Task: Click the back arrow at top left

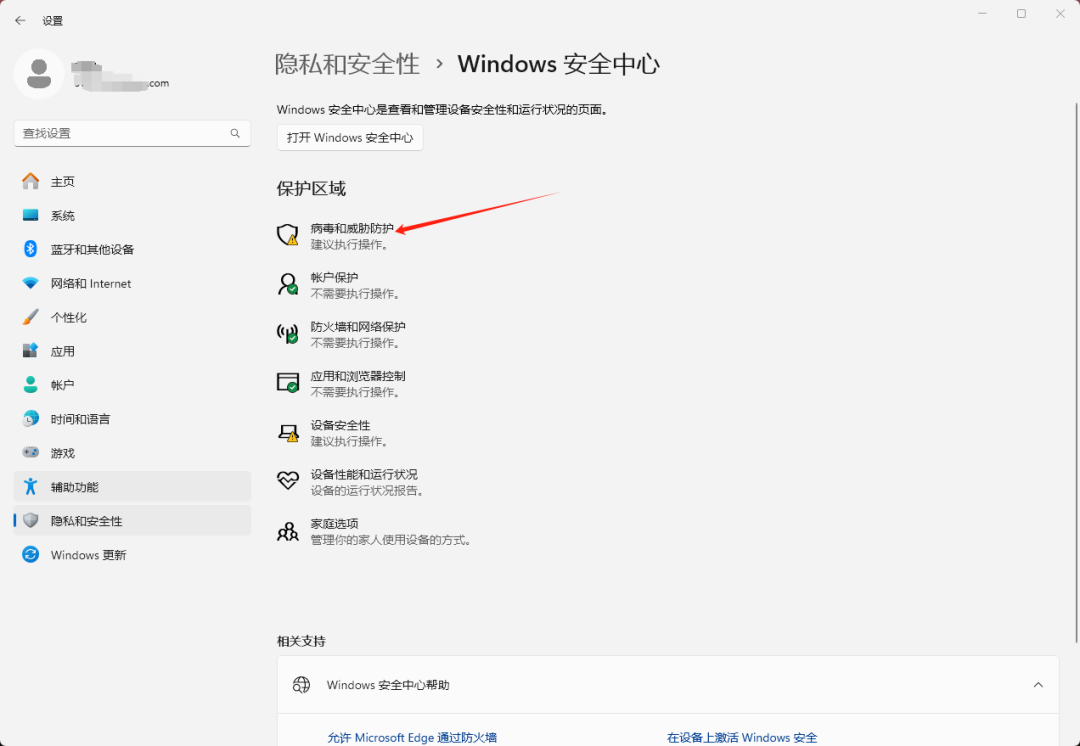Action: click(19, 19)
